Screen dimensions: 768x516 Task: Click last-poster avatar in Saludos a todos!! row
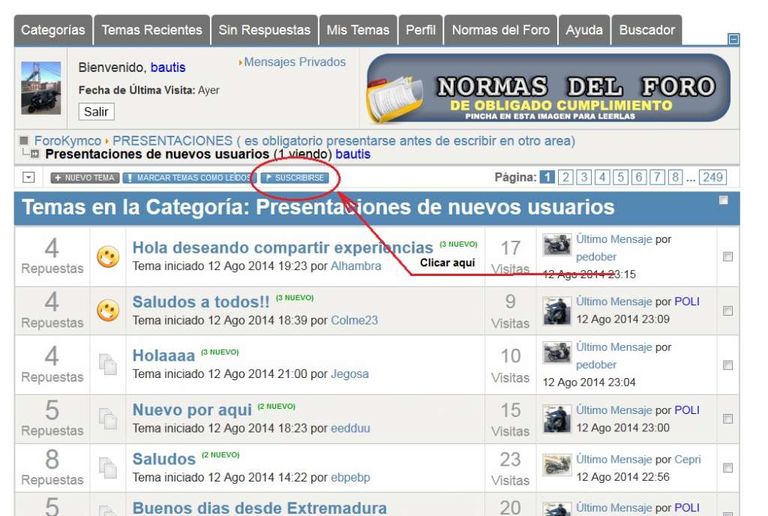(557, 311)
